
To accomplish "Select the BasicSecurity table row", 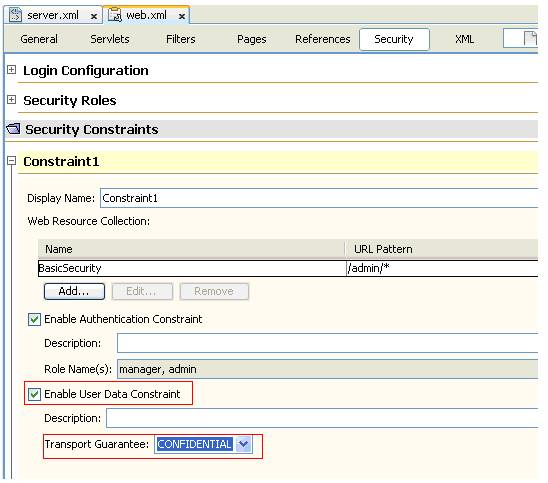I will click(288, 268).
